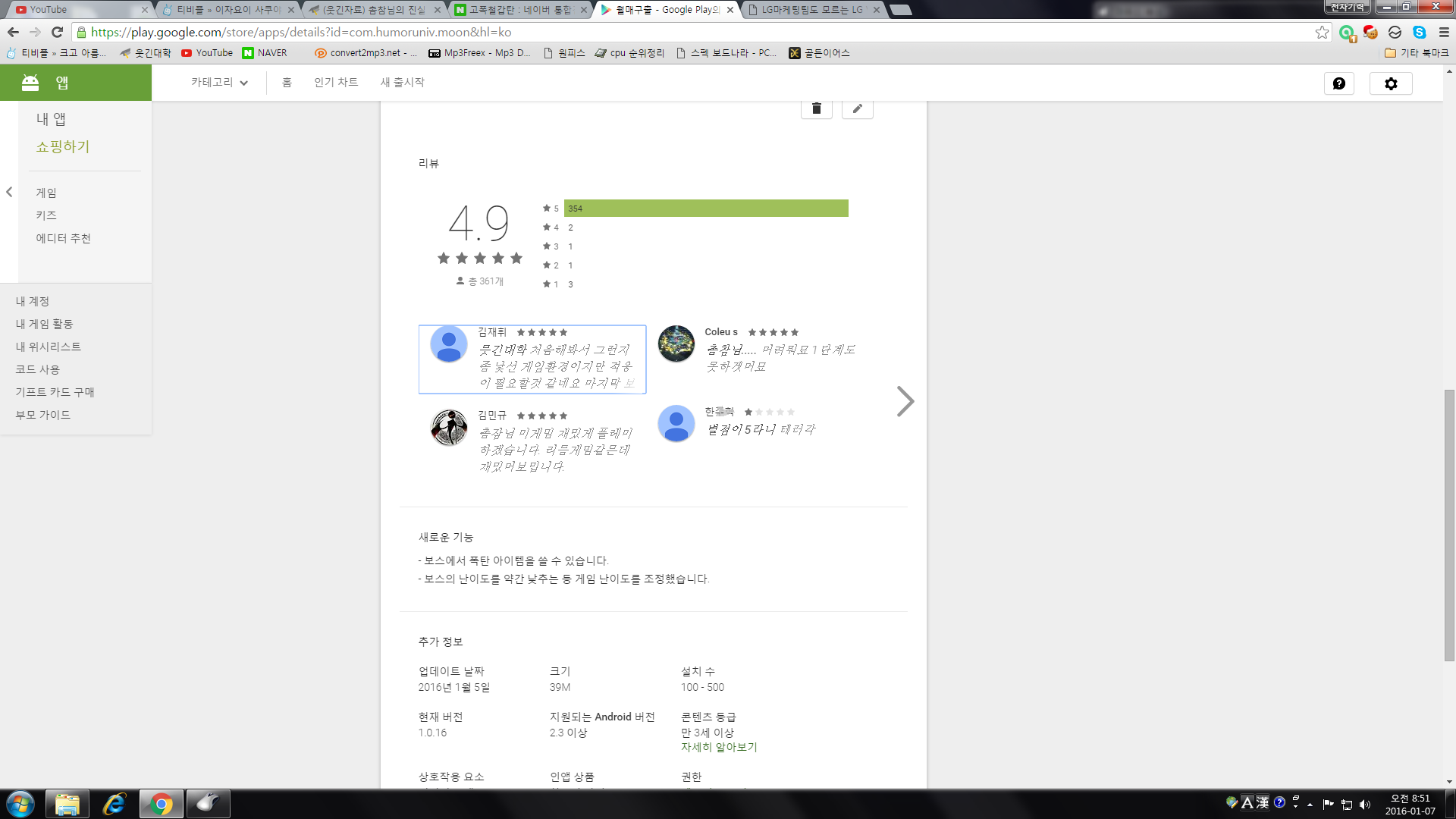Open the help question mark icon

pos(1338,83)
